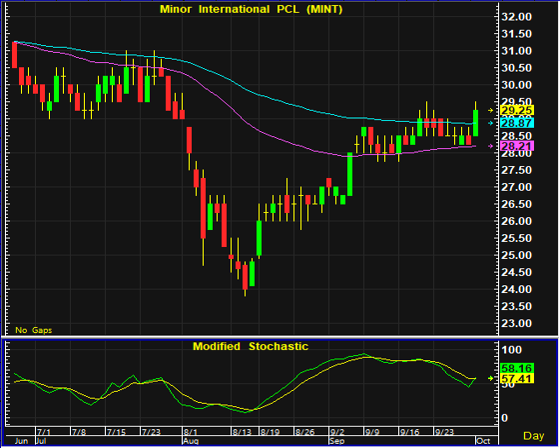Select the 8/13 date marker on time axis
Viewport: 560px width, 448px height.
tap(242, 432)
